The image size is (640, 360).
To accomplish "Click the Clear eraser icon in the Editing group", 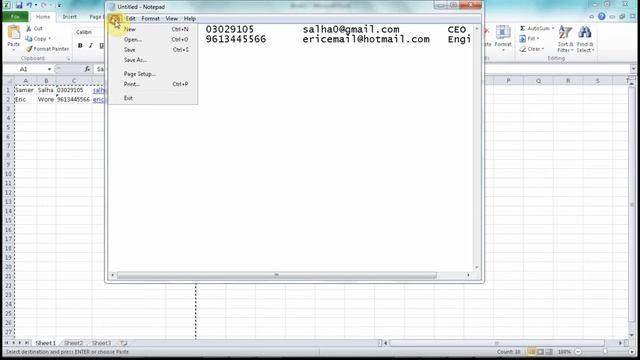I will [x=522, y=49].
